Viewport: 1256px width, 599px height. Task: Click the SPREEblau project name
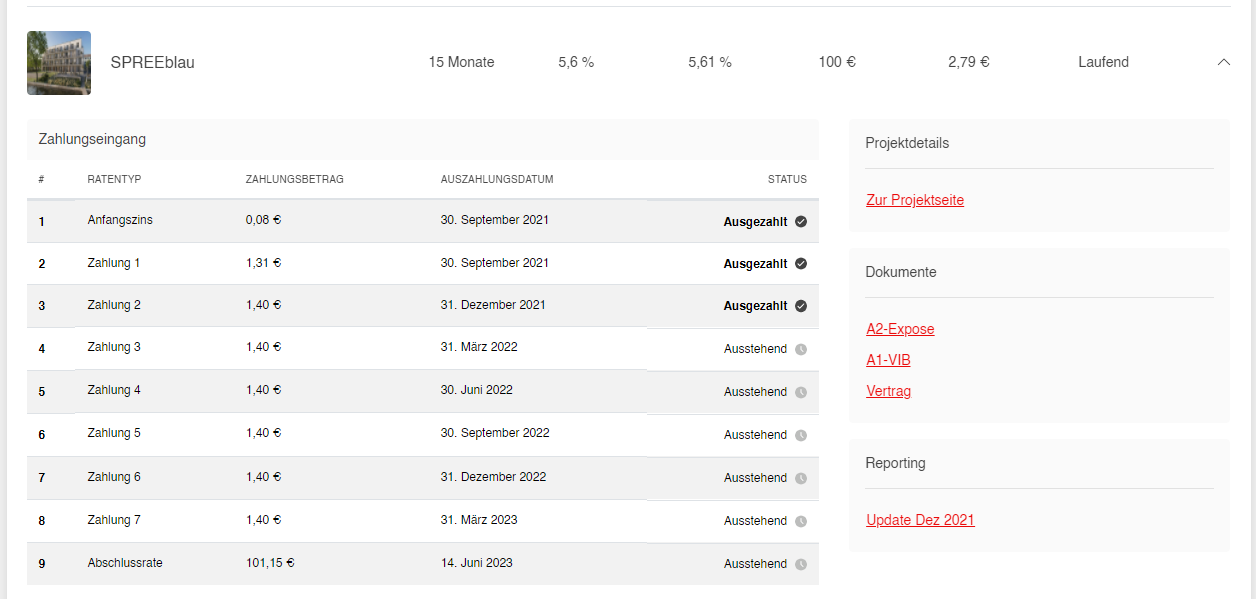[152, 63]
